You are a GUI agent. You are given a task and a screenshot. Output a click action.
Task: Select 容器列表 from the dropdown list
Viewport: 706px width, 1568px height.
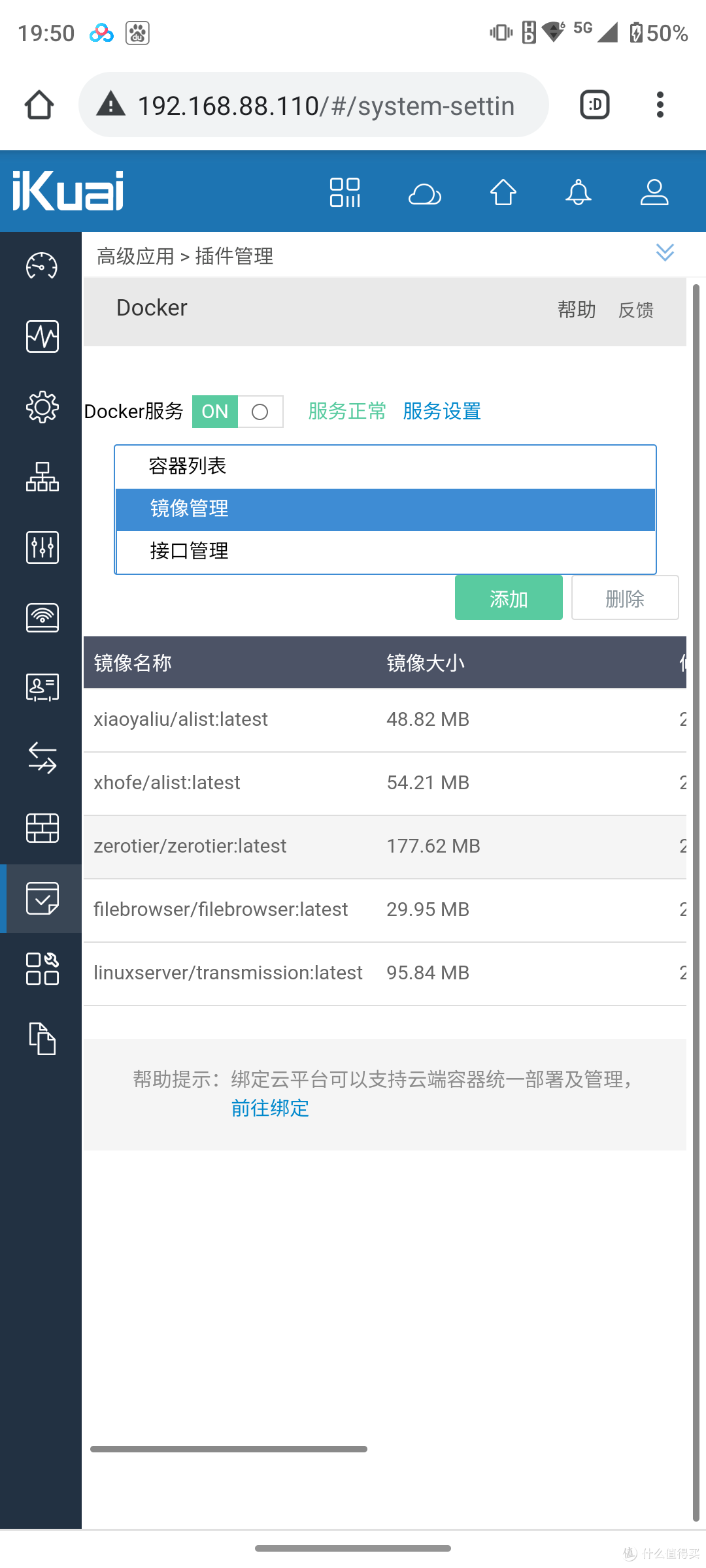pos(187,466)
